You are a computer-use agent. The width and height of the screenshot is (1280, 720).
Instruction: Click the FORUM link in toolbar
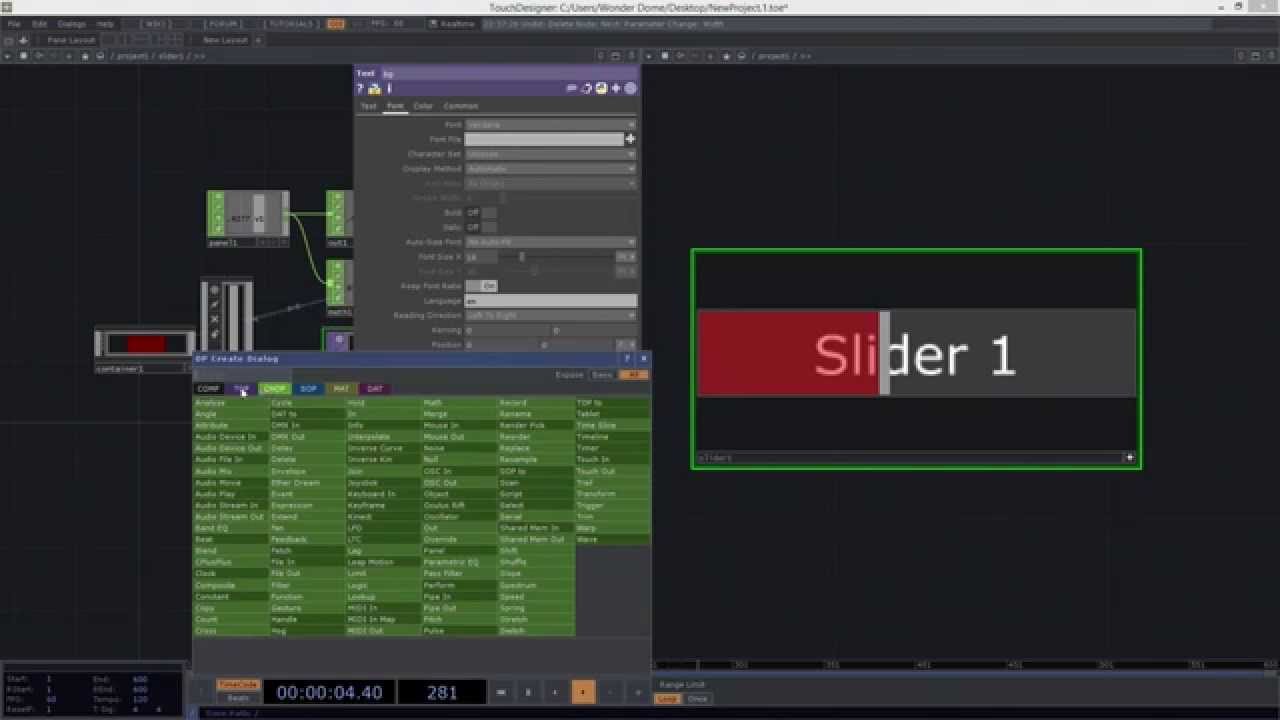(222, 23)
